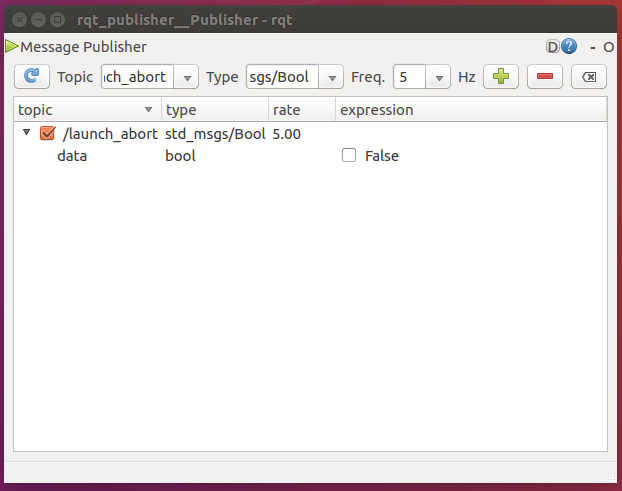Open help via the blue question mark
622x491 pixels.
[569, 47]
